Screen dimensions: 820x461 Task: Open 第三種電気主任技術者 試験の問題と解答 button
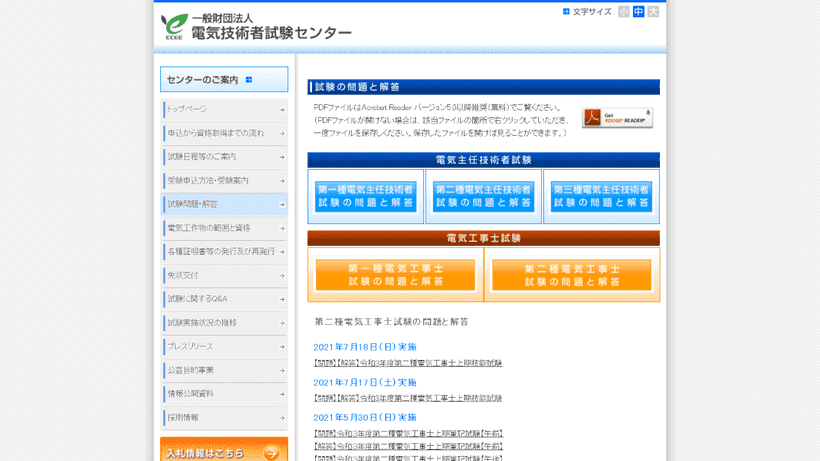point(601,197)
